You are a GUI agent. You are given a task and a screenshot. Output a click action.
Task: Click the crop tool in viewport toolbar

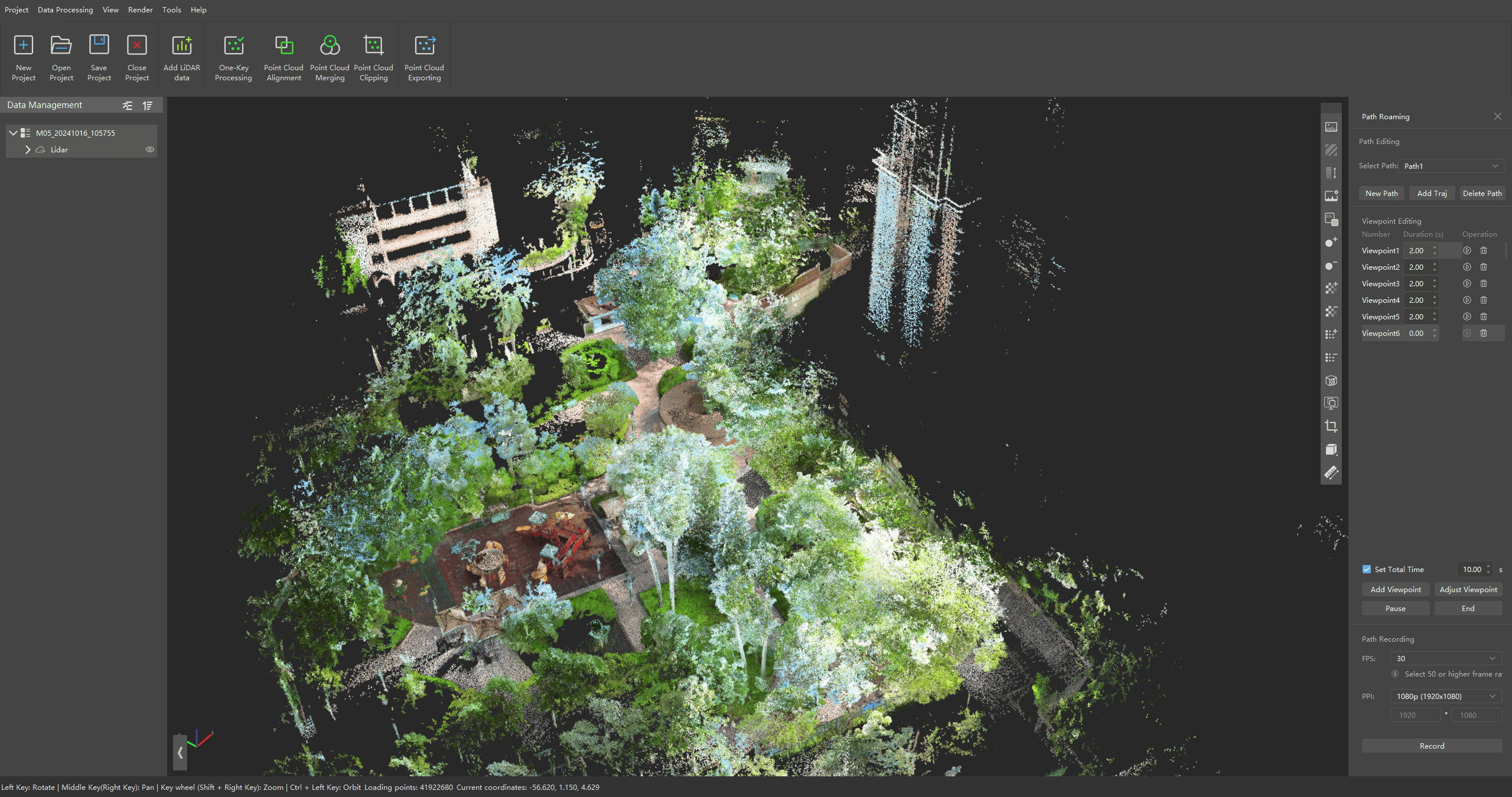coord(1331,426)
